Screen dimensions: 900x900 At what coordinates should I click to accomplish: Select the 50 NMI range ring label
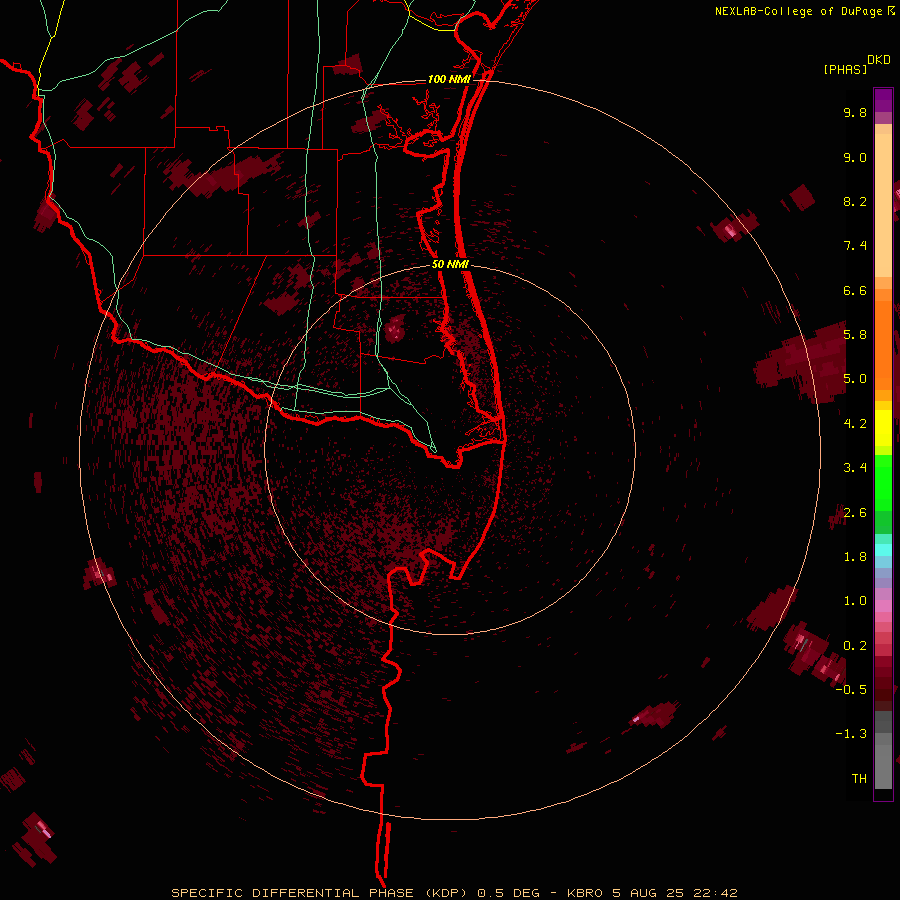click(x=451, y=264)
